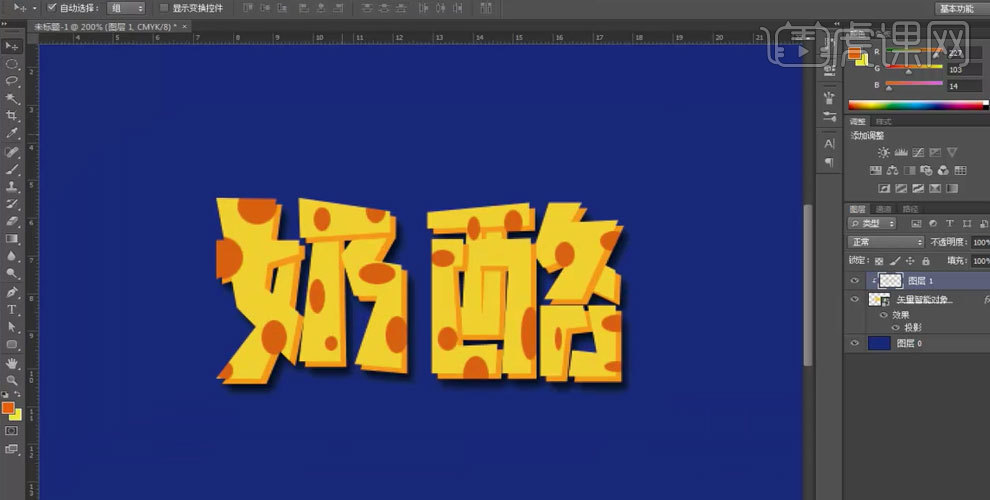Open the Move tool preset picker arrow

34,8
